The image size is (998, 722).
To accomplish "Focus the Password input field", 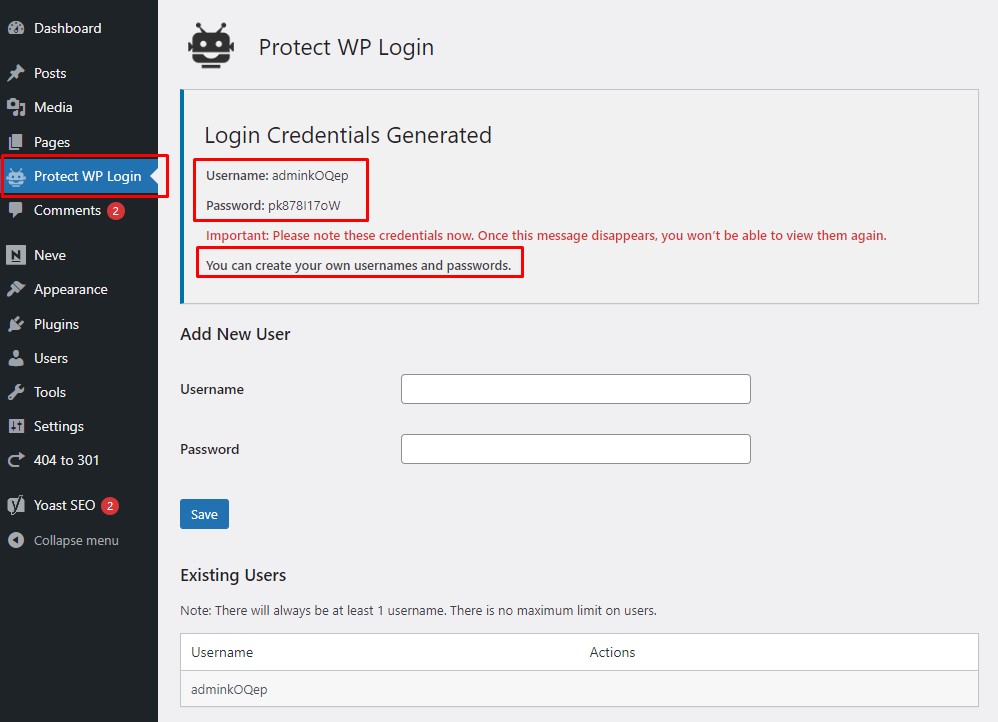I will coord(575,449).
